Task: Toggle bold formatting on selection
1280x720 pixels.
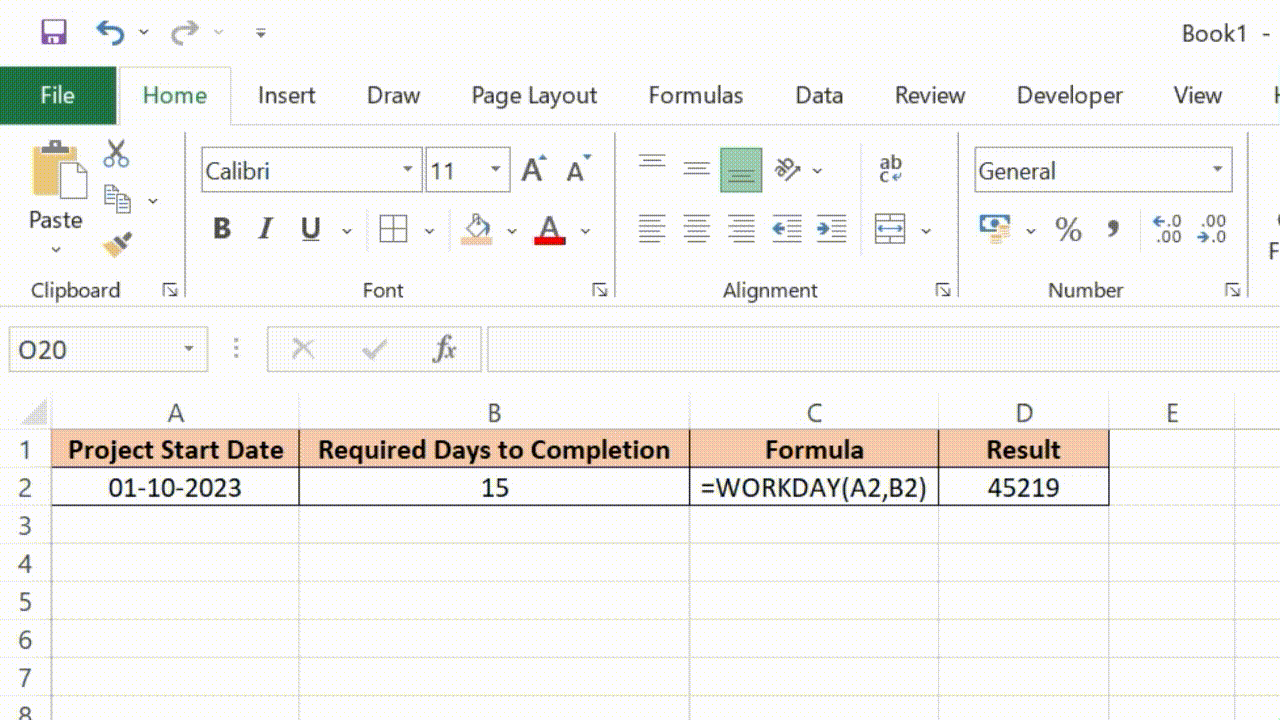Action: [221, 228]
